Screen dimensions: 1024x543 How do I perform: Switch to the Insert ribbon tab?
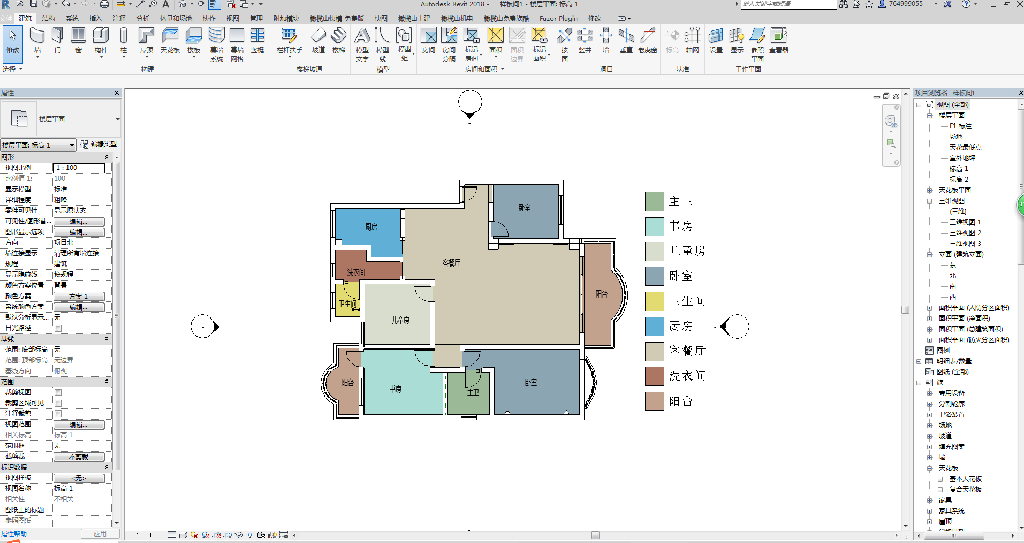pyautogui.click(x=95, y=18)
